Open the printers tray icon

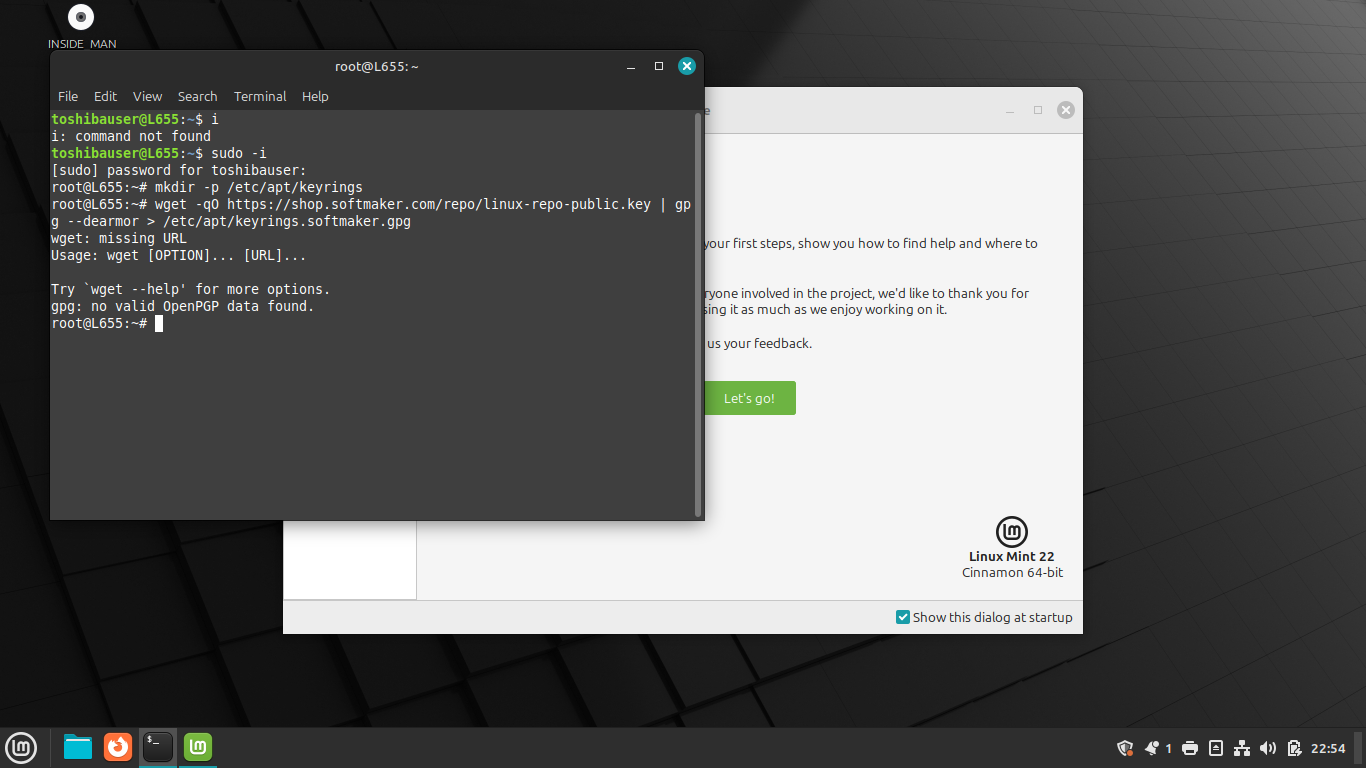coord(1190,748)
